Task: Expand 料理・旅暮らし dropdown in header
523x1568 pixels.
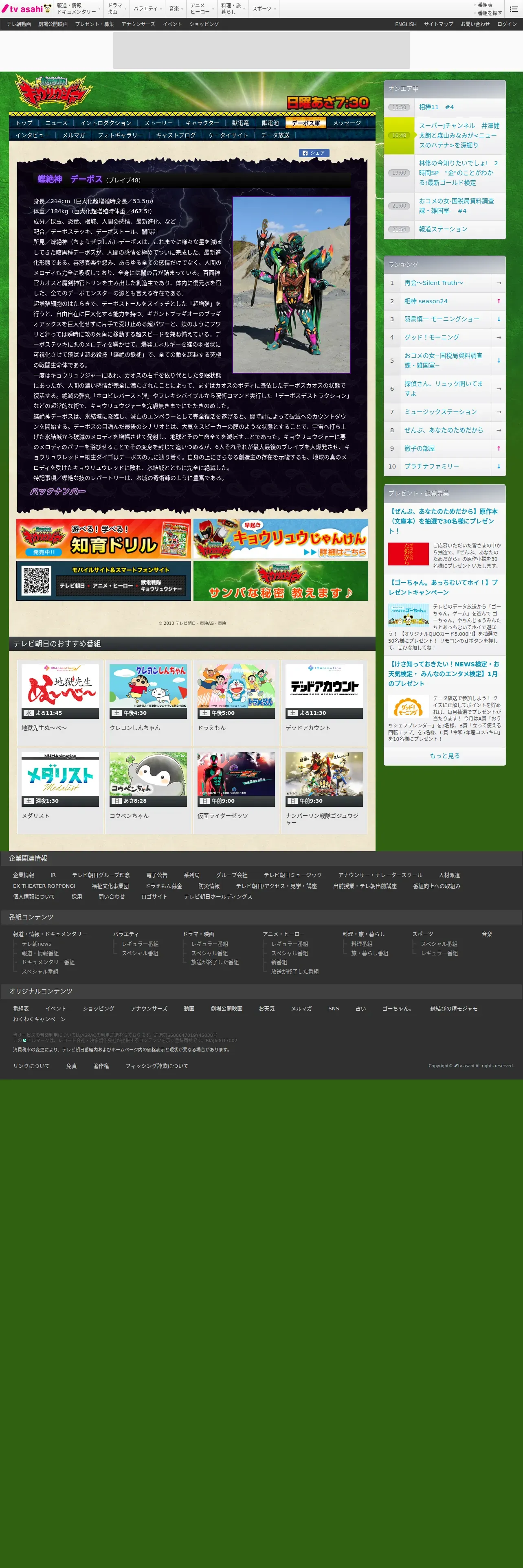Action: pos(233,9)
